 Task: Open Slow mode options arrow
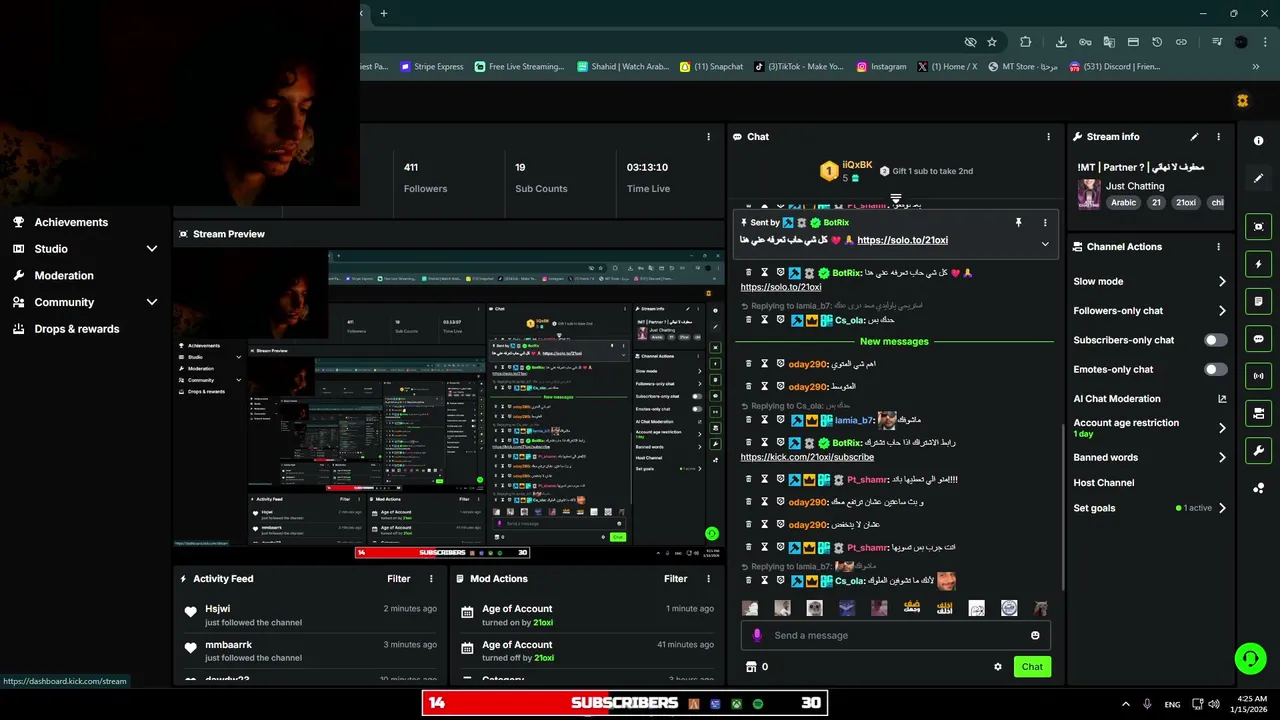(x=1222, y=282)
